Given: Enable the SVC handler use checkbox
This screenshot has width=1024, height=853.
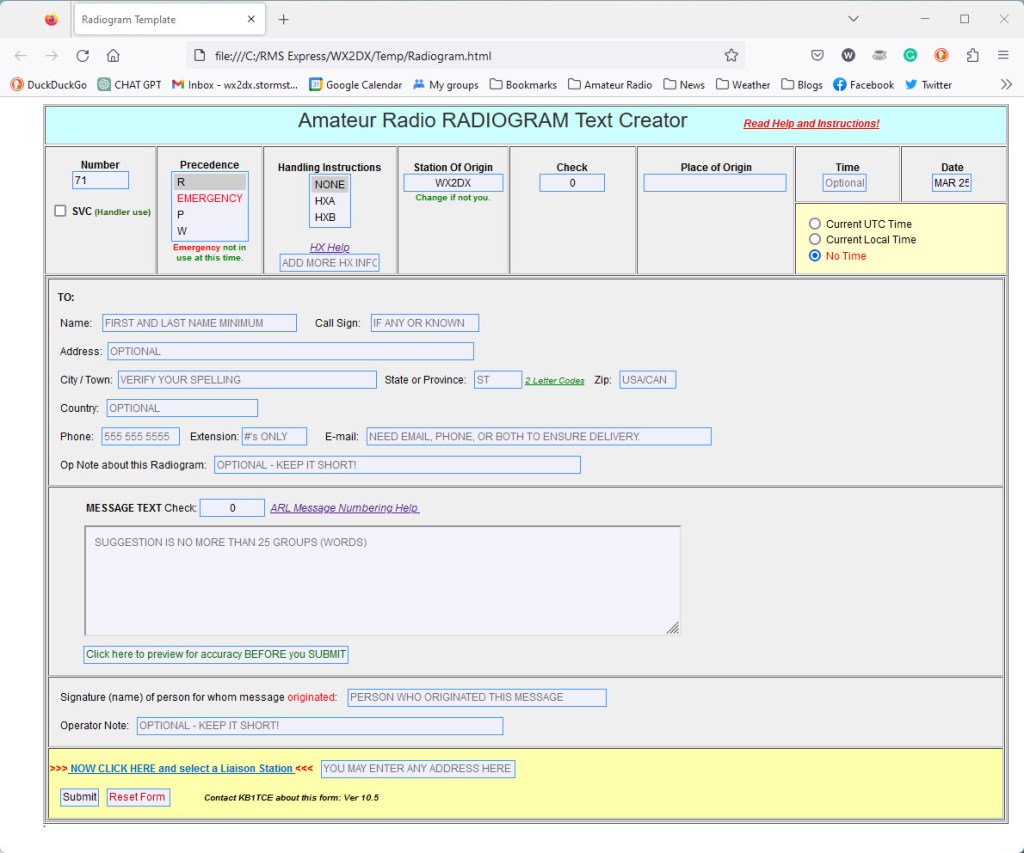Looking at the screenshot, I should coord(61,211).
